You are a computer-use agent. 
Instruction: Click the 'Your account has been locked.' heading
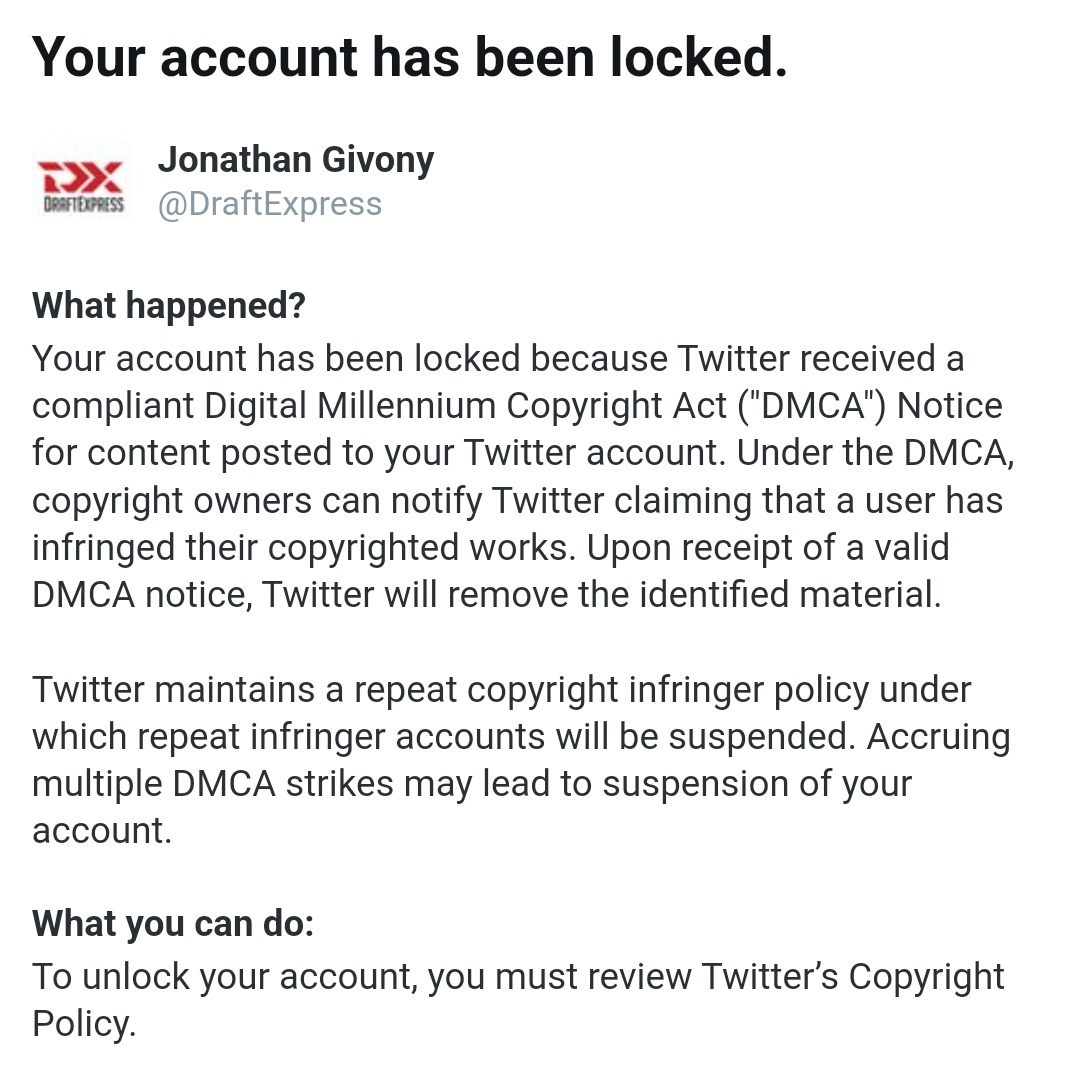[409, 57]
